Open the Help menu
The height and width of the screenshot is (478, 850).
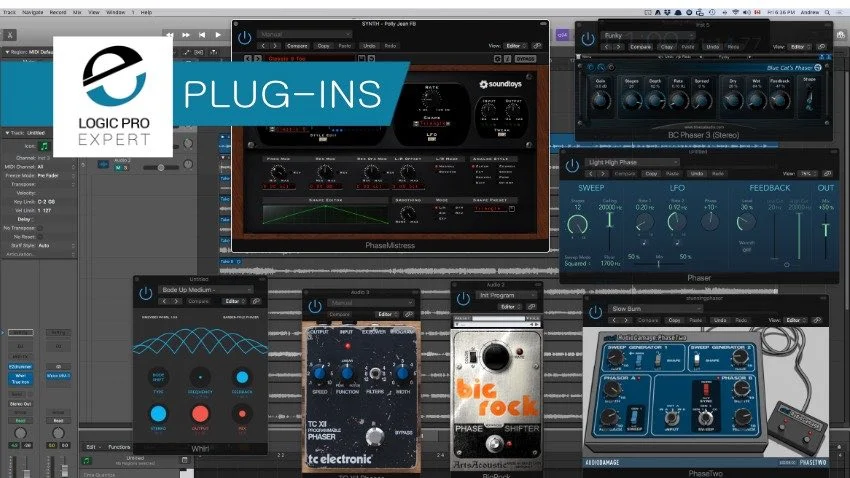(x=146, y=12)
